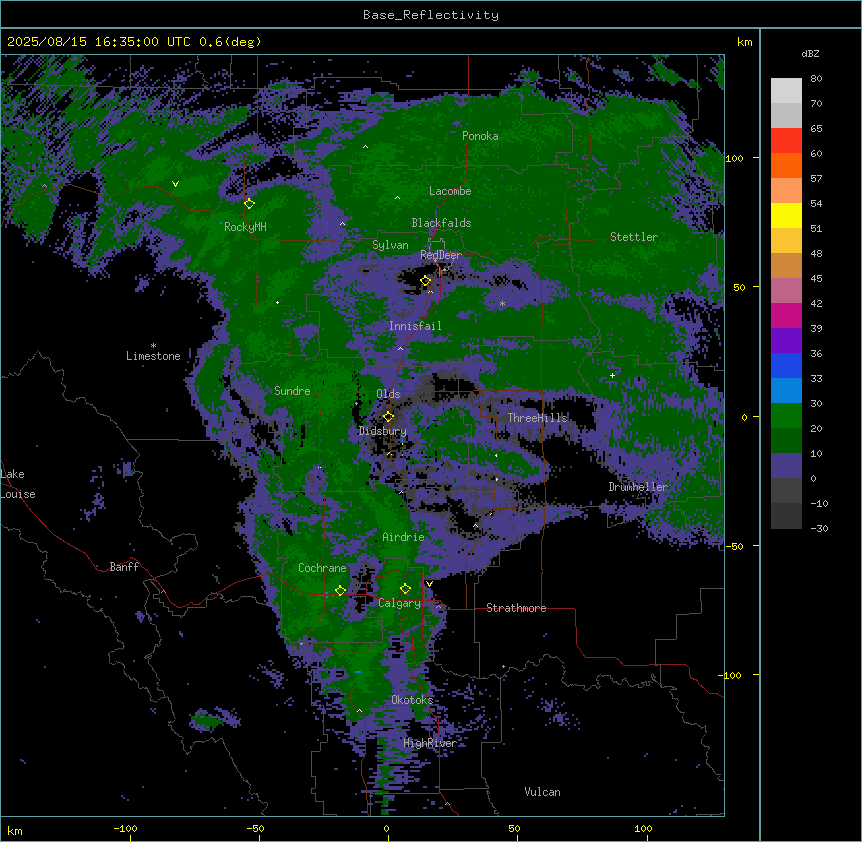The height and width of the screenshot is (842, 862).
Task: Click the Banff label
Action: pos(124,567)
